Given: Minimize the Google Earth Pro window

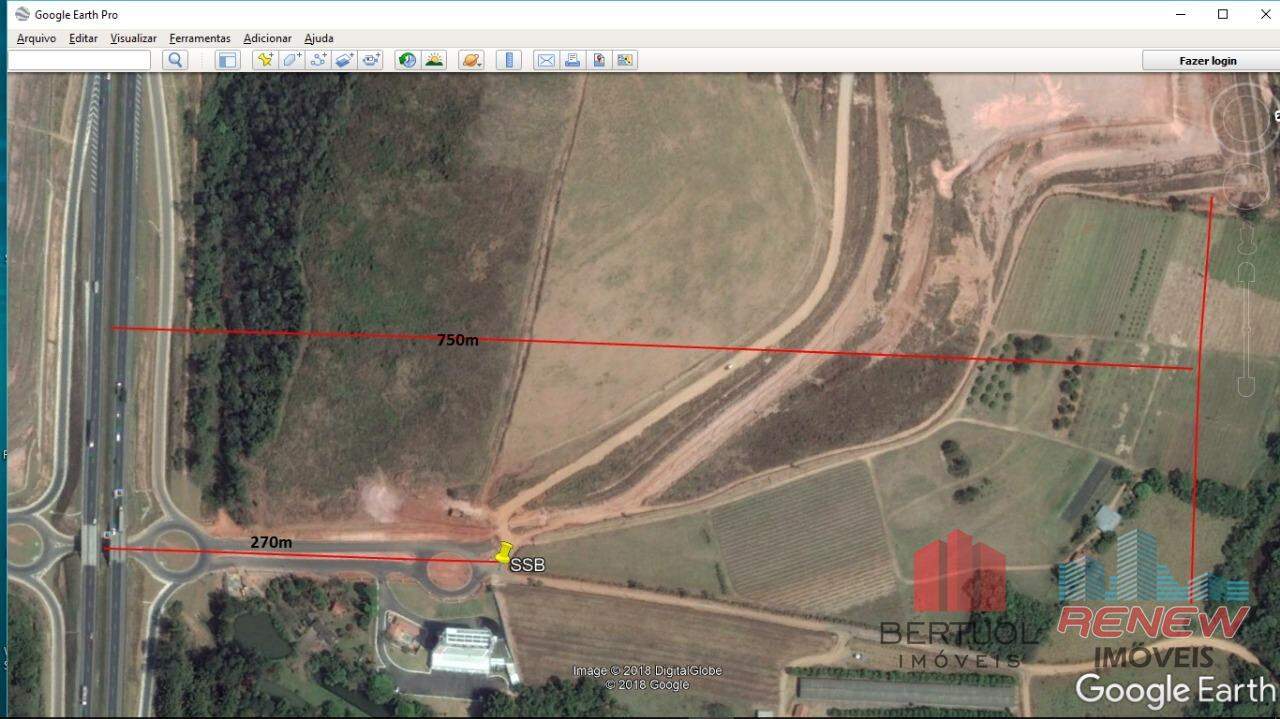Looking at the screenshot, I should [1182, 14].
